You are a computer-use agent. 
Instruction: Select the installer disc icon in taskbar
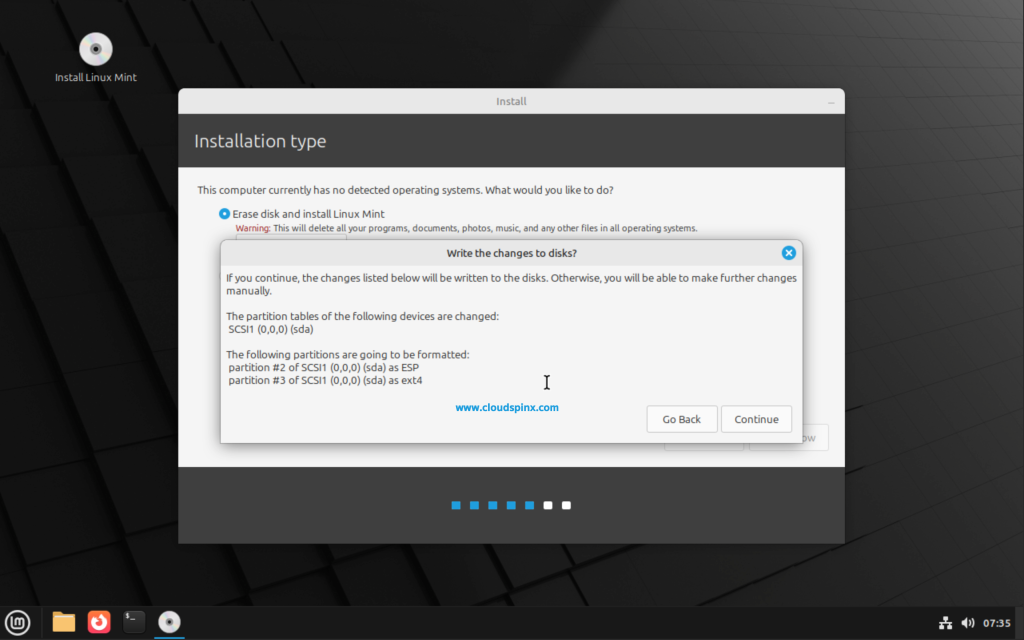pos(169,622)
